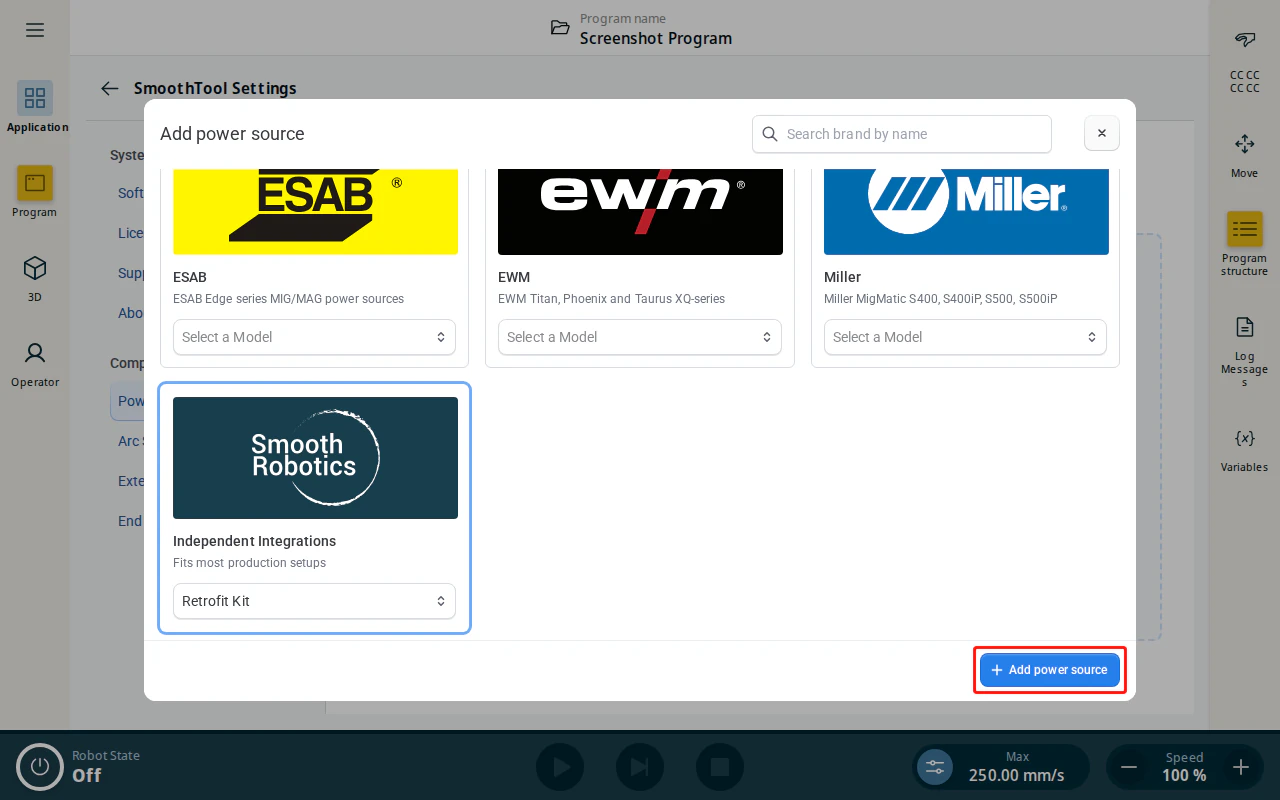The image size is (1280, 800).
Task: Click the ESAB Edge series description
Action: [288, 299]
